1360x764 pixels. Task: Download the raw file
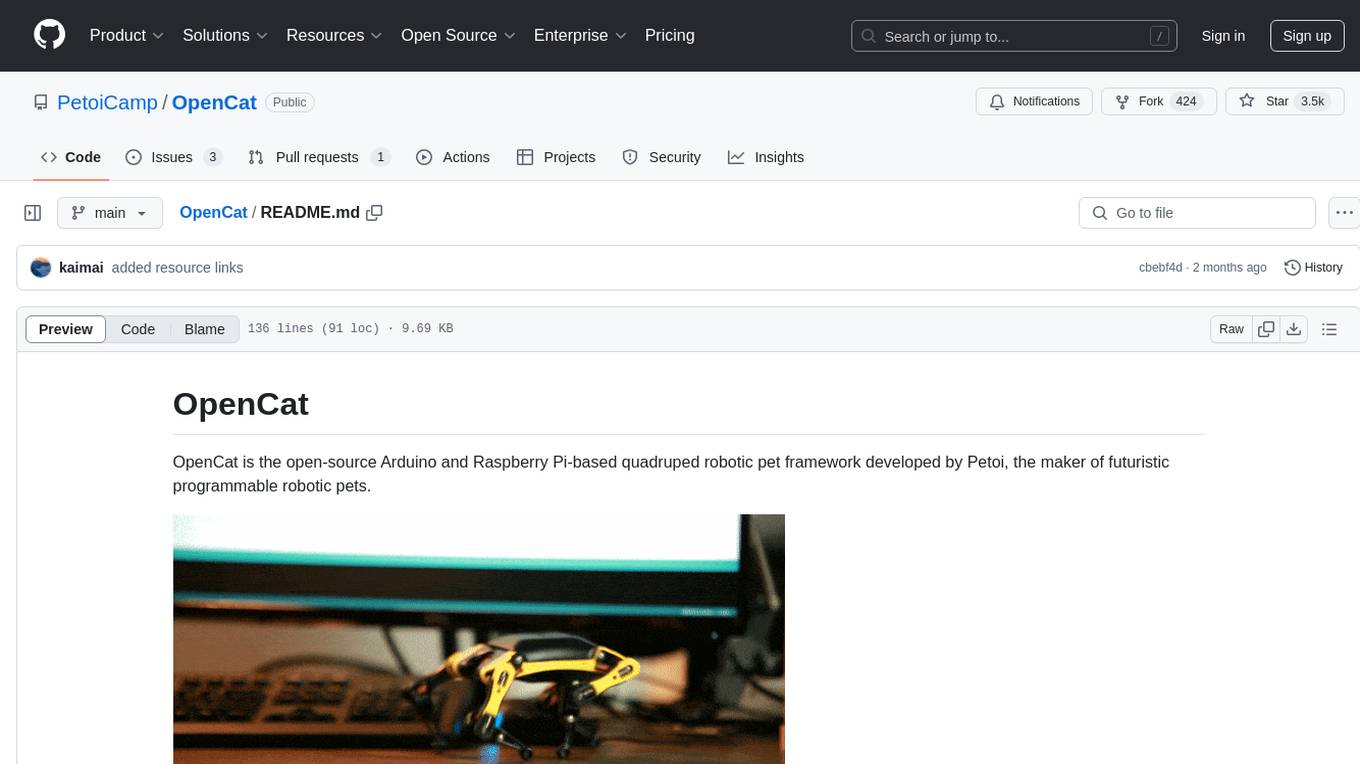click(1294, 329)
